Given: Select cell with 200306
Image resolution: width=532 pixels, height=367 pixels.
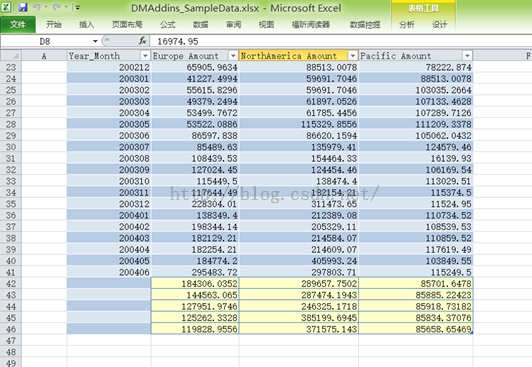Looking at the screenshot, I should (x=109, y=136).
